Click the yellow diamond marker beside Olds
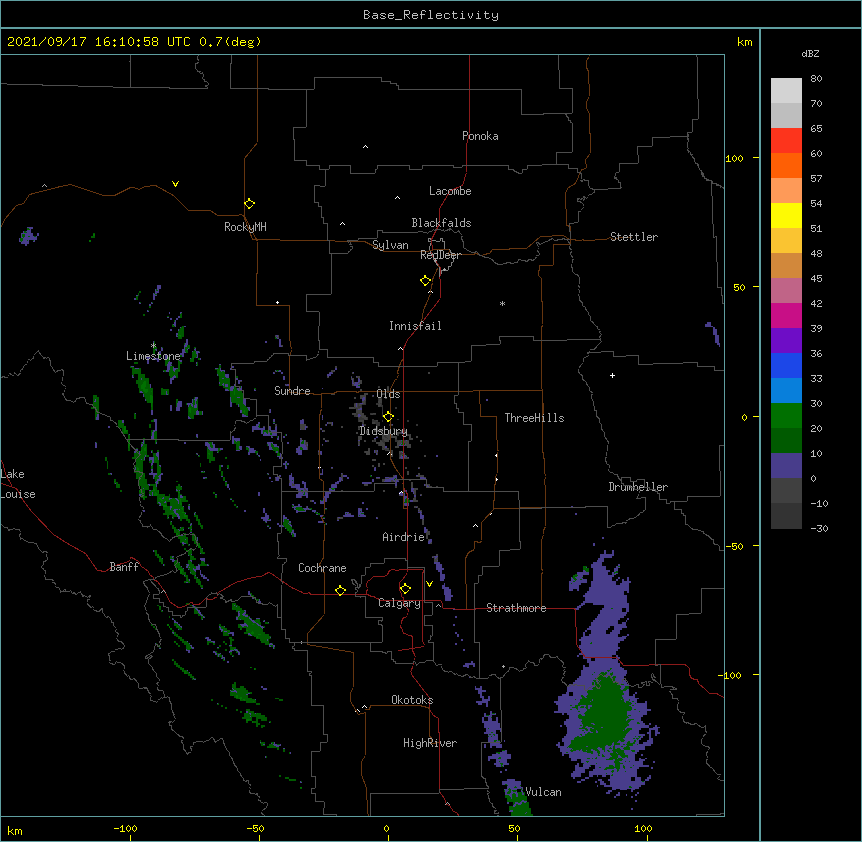 [388, 417]
